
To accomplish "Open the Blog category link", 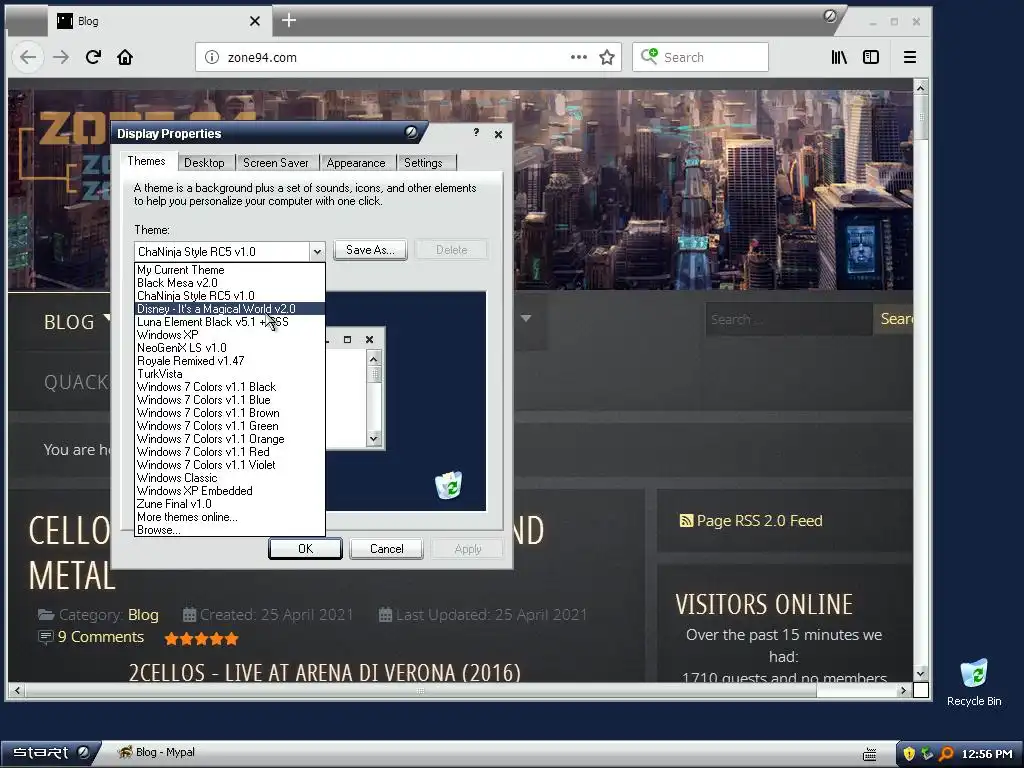I will [143, 615].
